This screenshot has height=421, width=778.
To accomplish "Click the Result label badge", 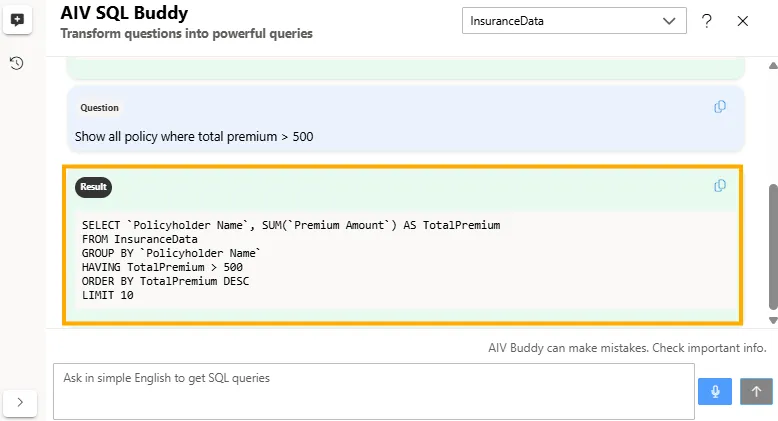I will [94, 187].
